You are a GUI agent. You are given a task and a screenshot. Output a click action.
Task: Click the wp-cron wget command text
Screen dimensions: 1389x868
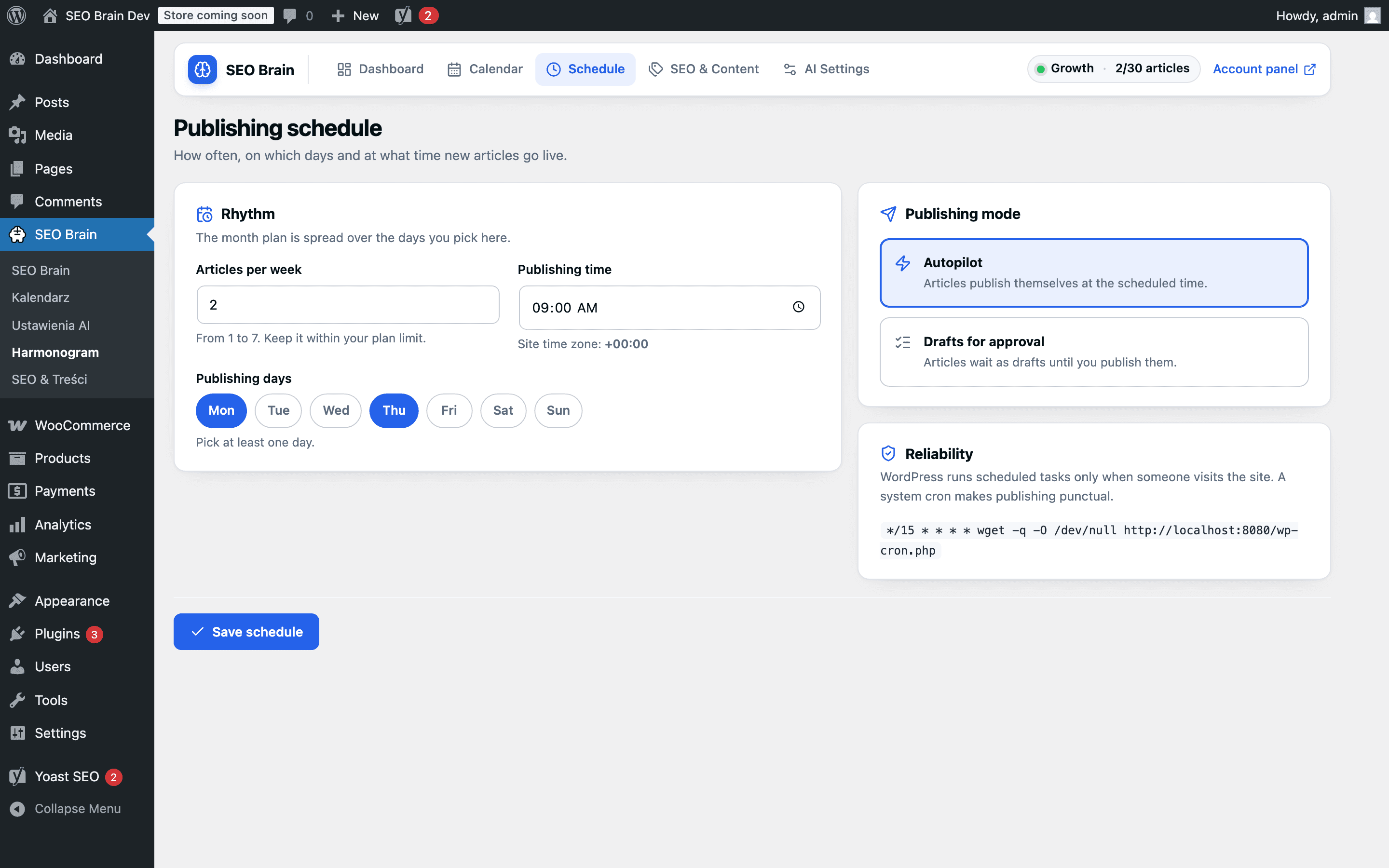point(1089,540)
